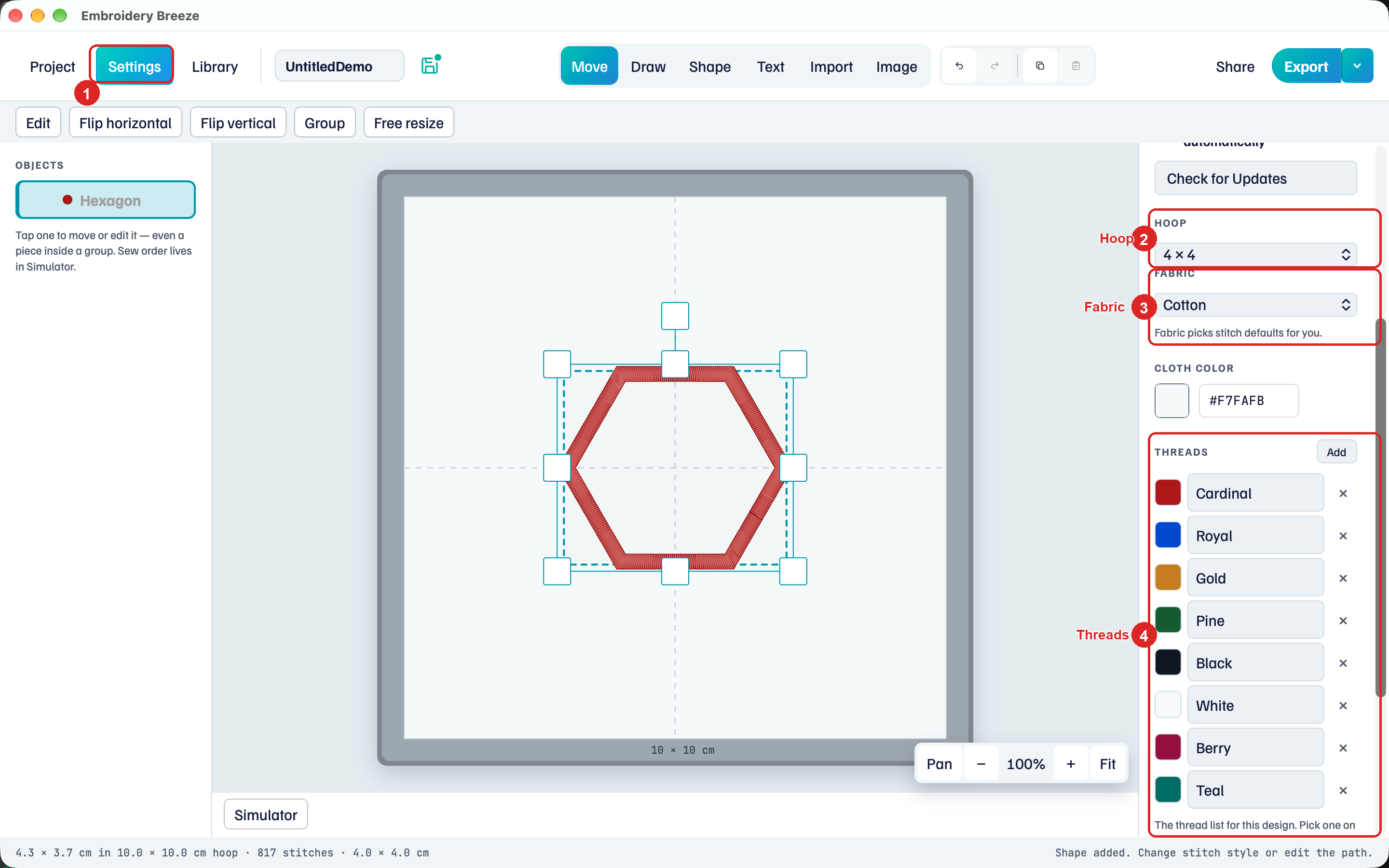The image size is (1389, 868).
Task: Click the save project icon
Action: [430, 66]
